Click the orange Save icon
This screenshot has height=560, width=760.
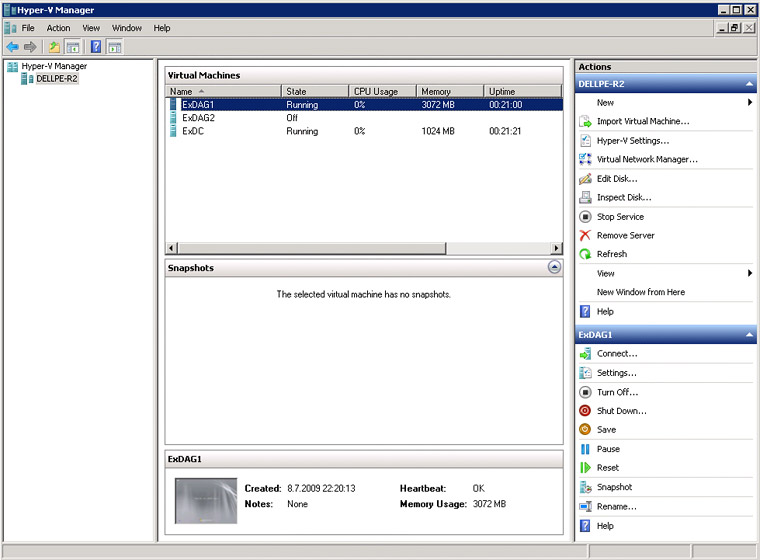(585, 430)
